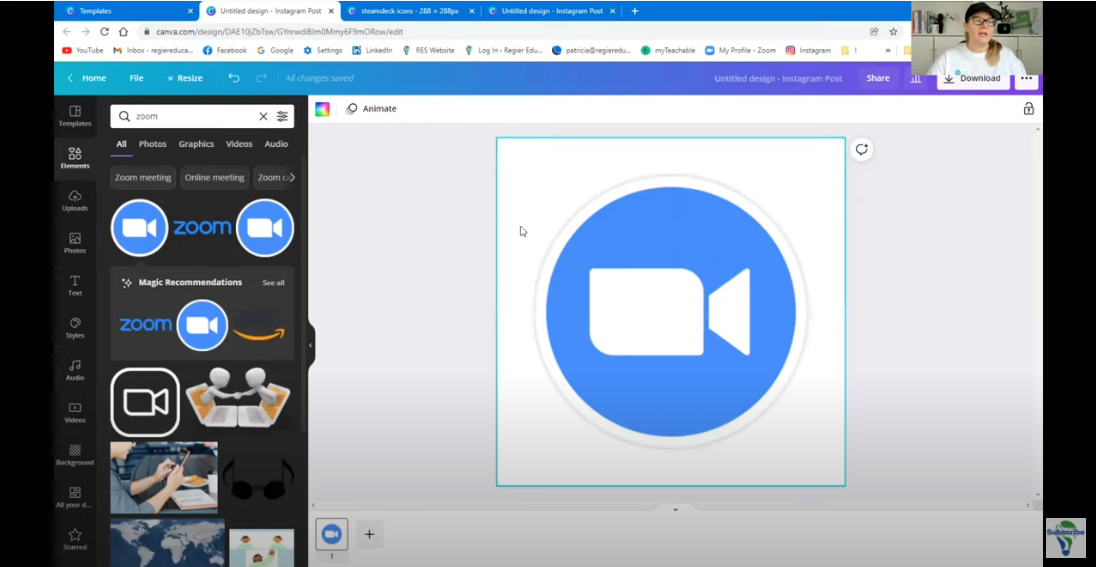Add a comment to the page

click(862, 149)
